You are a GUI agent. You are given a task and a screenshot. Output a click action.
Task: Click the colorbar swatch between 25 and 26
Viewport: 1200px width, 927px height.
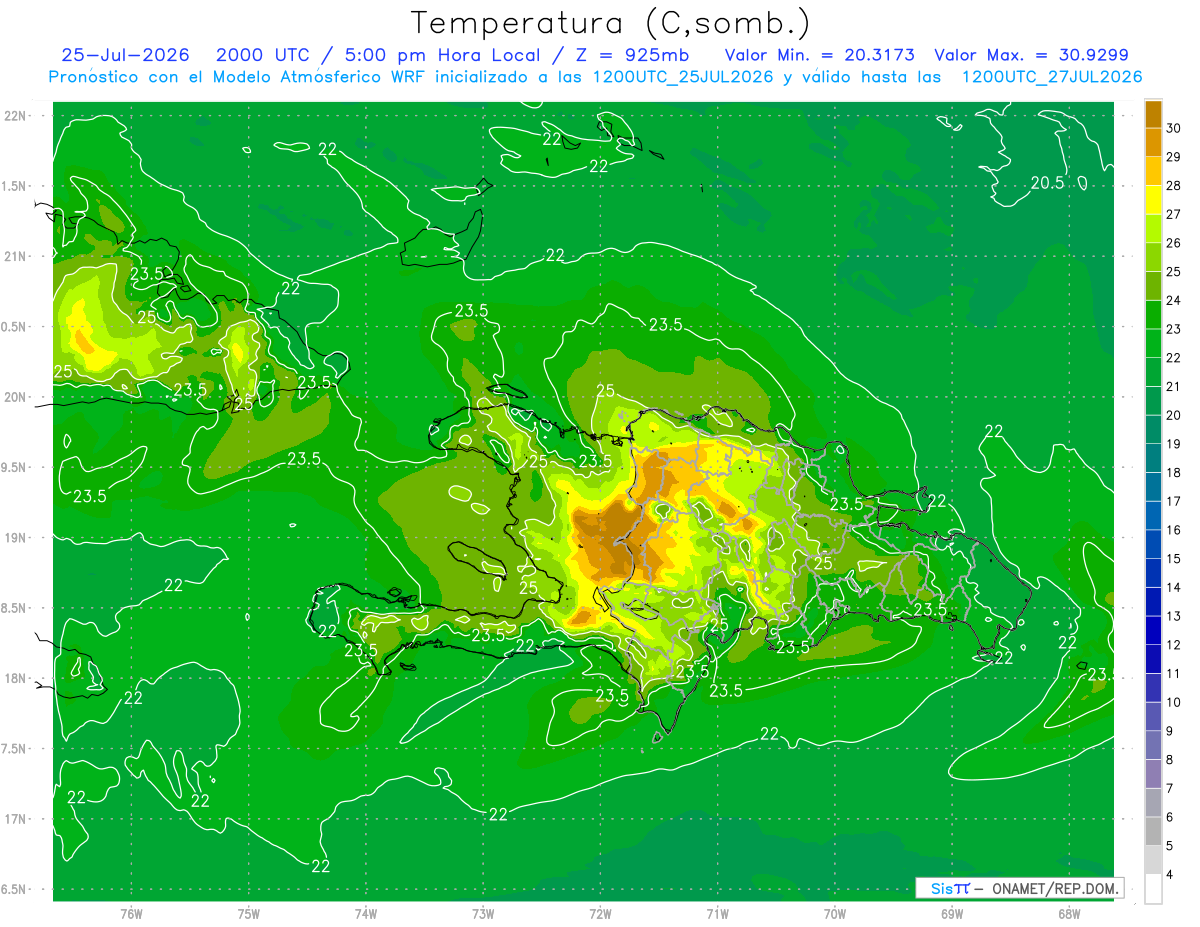[1153, 257]
